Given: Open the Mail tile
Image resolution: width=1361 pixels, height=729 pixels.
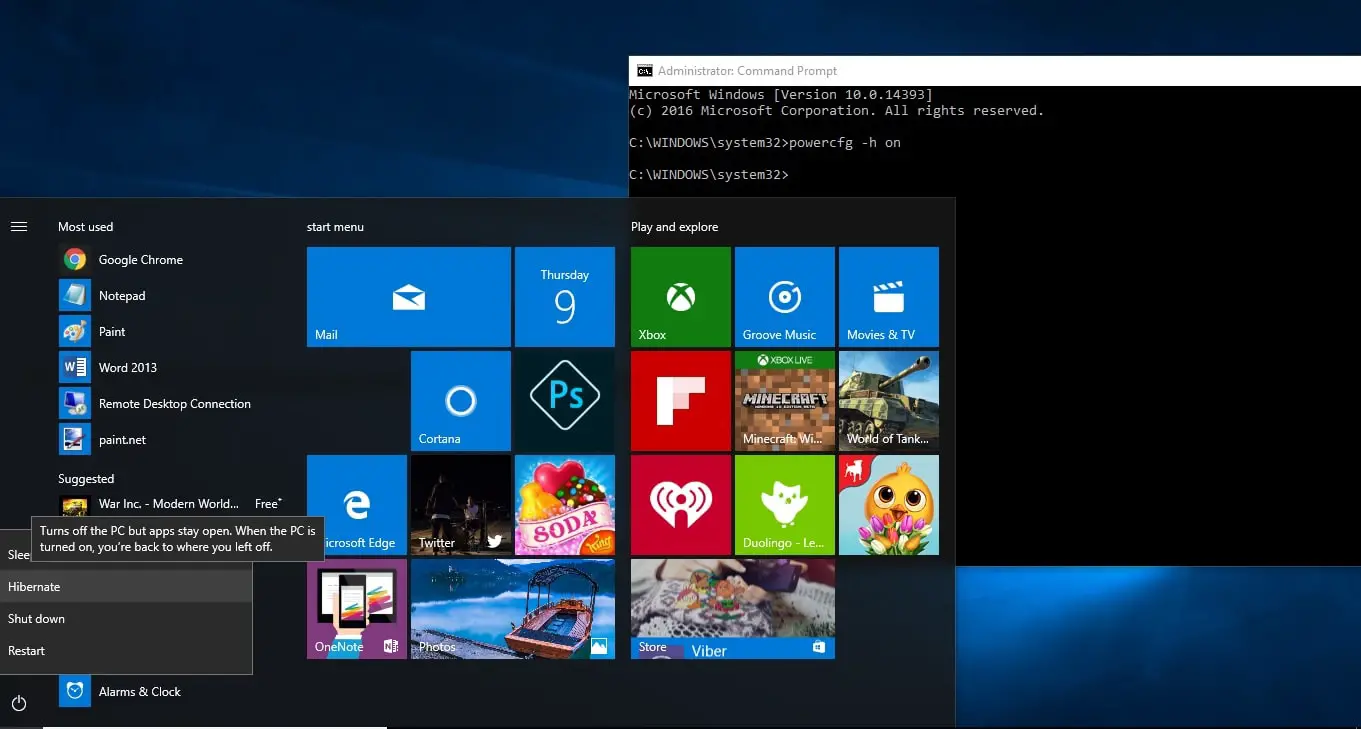Looking at the screenshot, I should coord(408,296).
